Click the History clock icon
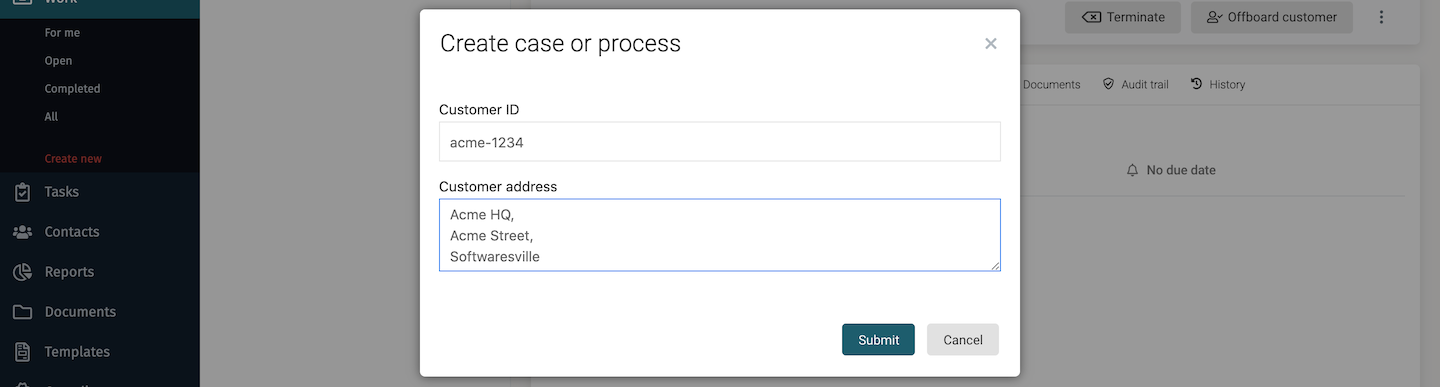The width and height of the screenshot is (1440, 387). click(1196, 84)
